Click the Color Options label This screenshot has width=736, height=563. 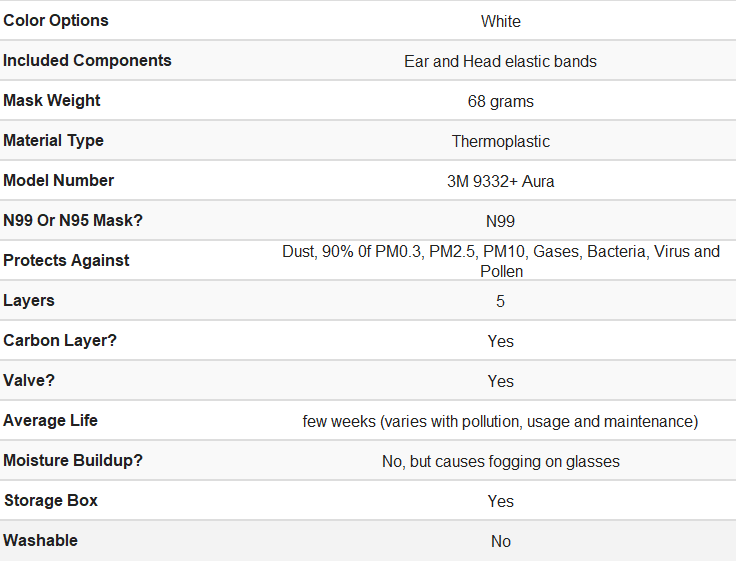pos(56,21)
